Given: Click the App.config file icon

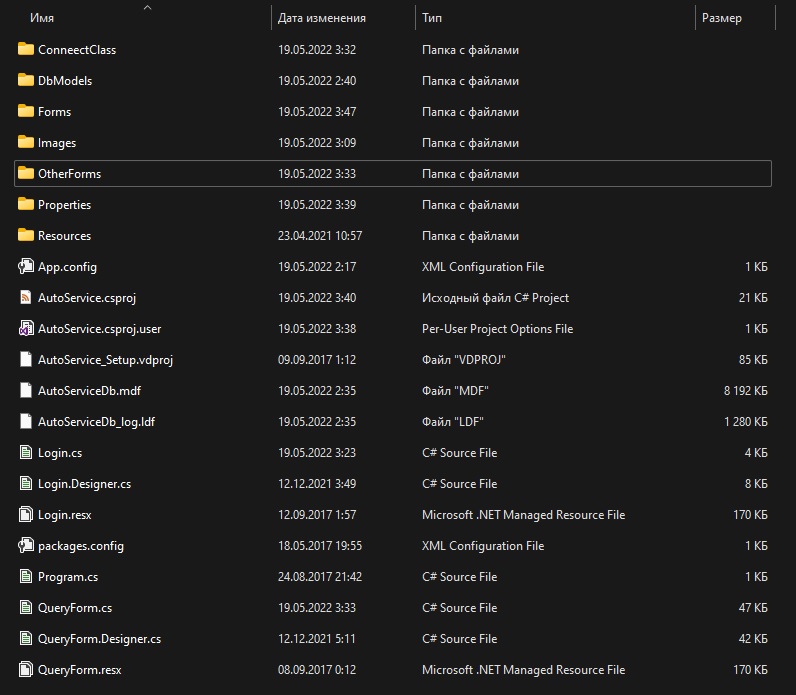Looking at the screenshot, I should (26, 267).
